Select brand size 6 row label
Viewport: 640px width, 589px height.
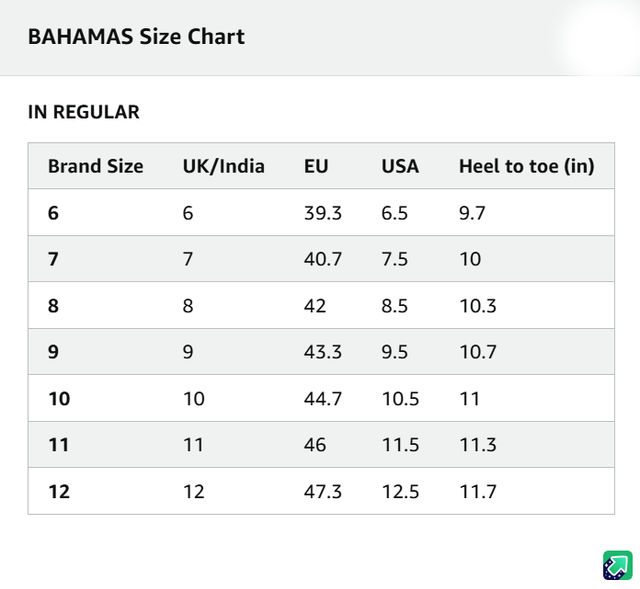coord(53,213)
